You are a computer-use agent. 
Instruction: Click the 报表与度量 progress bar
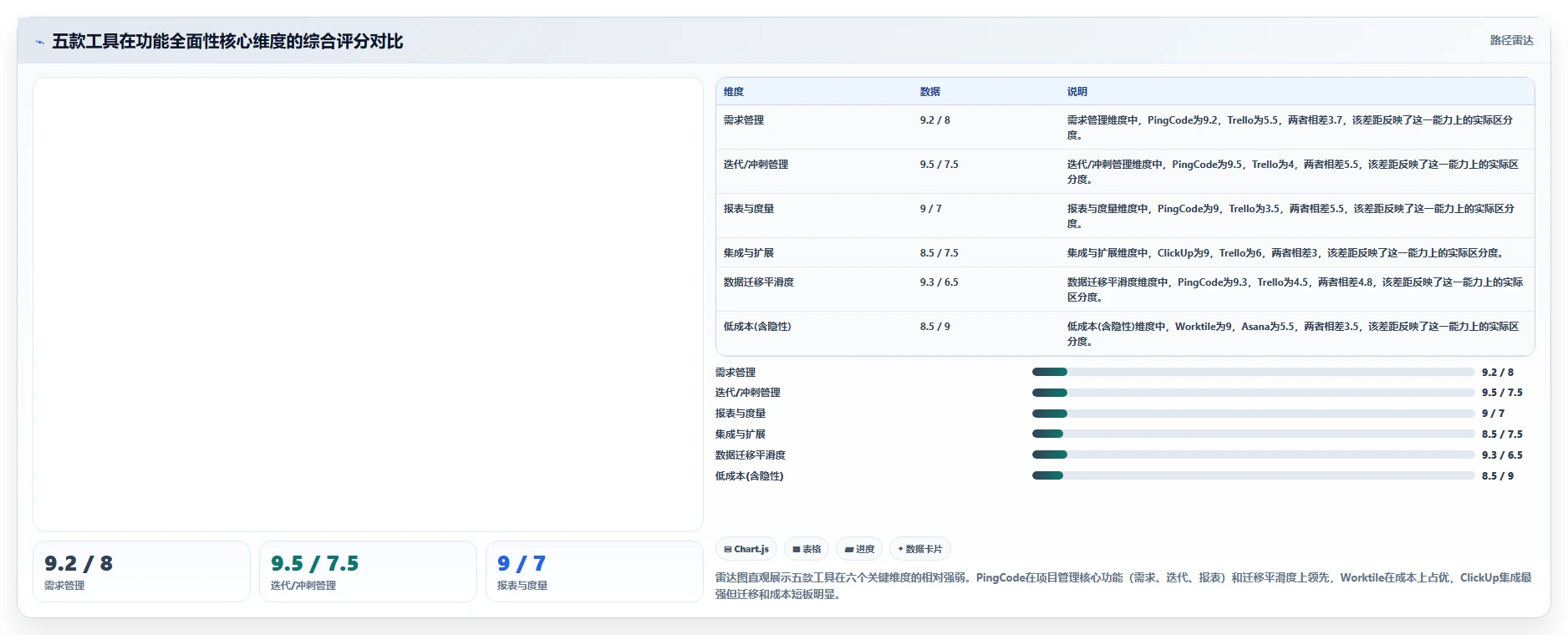click(x=1253, y=414)
